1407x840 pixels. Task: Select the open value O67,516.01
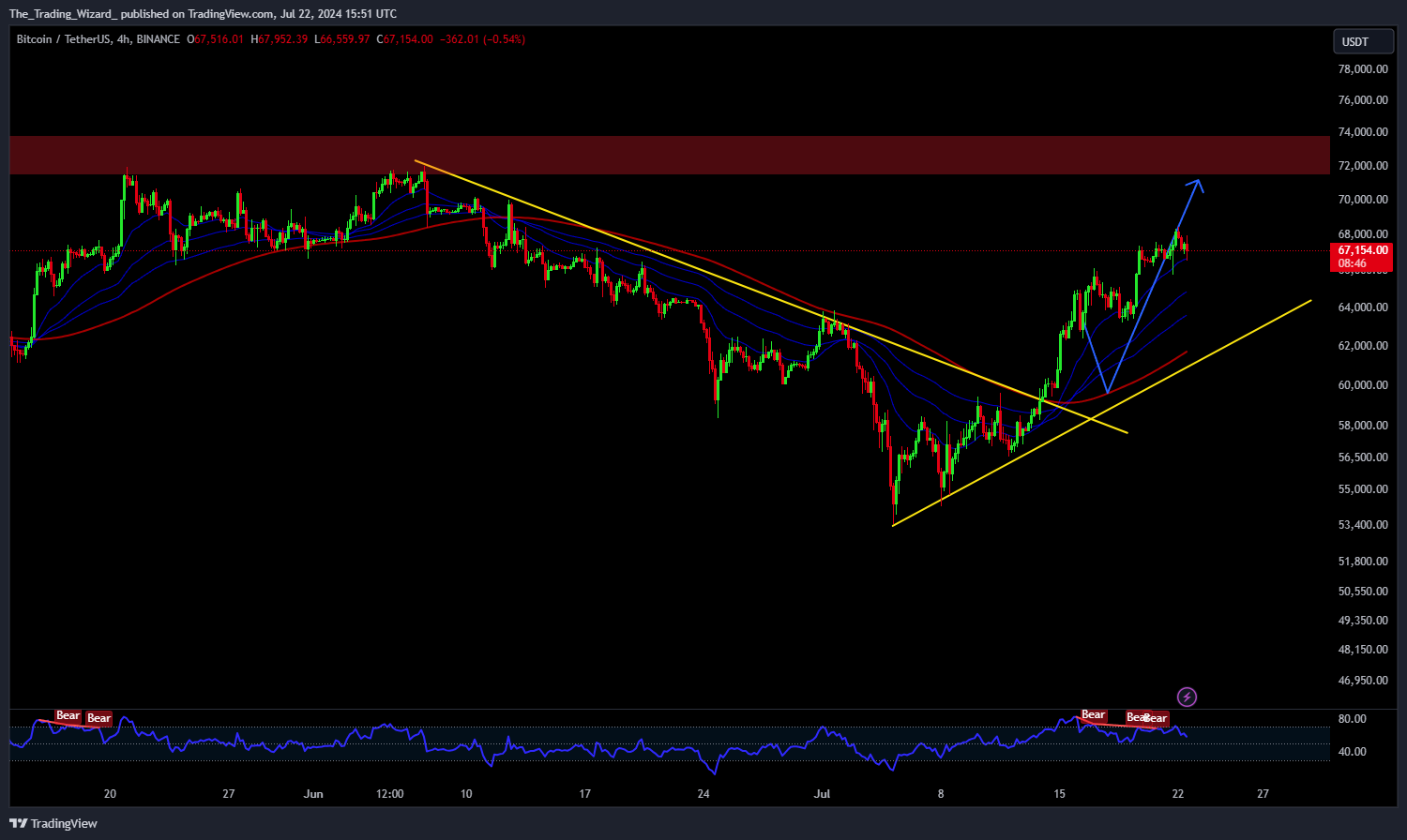[215, 39]
